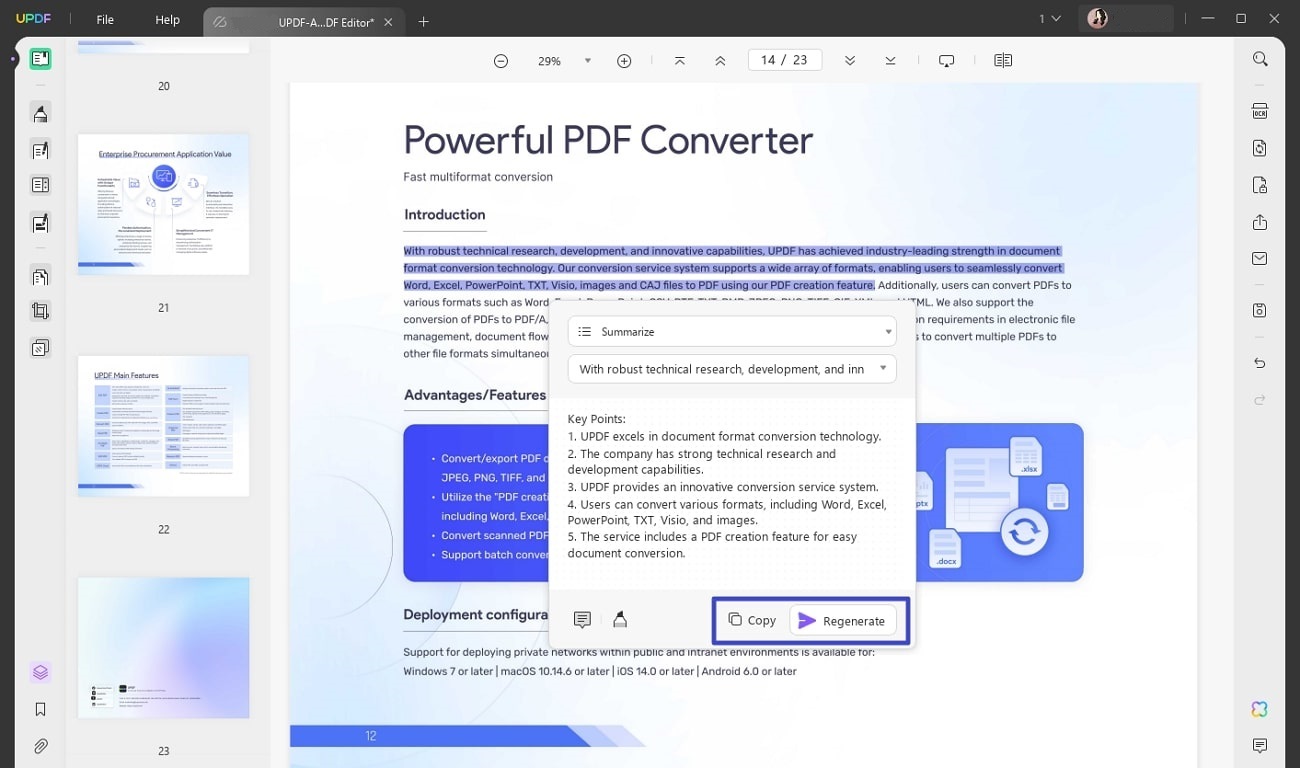The image size is (1300, 768).
Task: Select the page 22 thumbnail
Action: coord(162,425)
